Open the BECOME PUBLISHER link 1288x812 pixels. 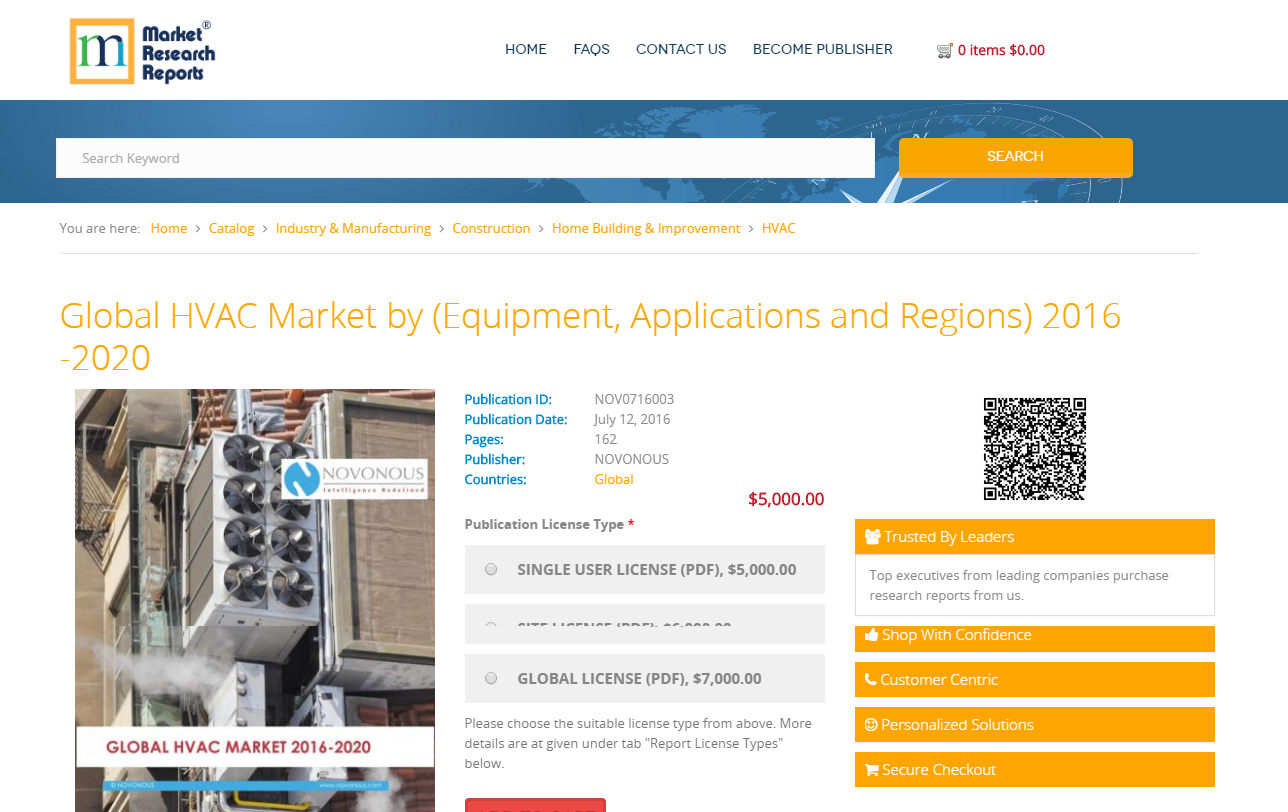pyautogui.click(x=822, y=49)
